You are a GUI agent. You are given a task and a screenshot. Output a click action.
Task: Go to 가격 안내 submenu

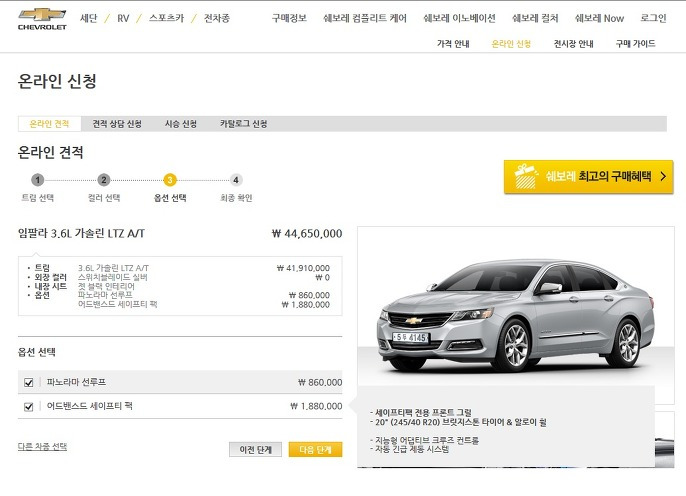(x=453, y=44)
